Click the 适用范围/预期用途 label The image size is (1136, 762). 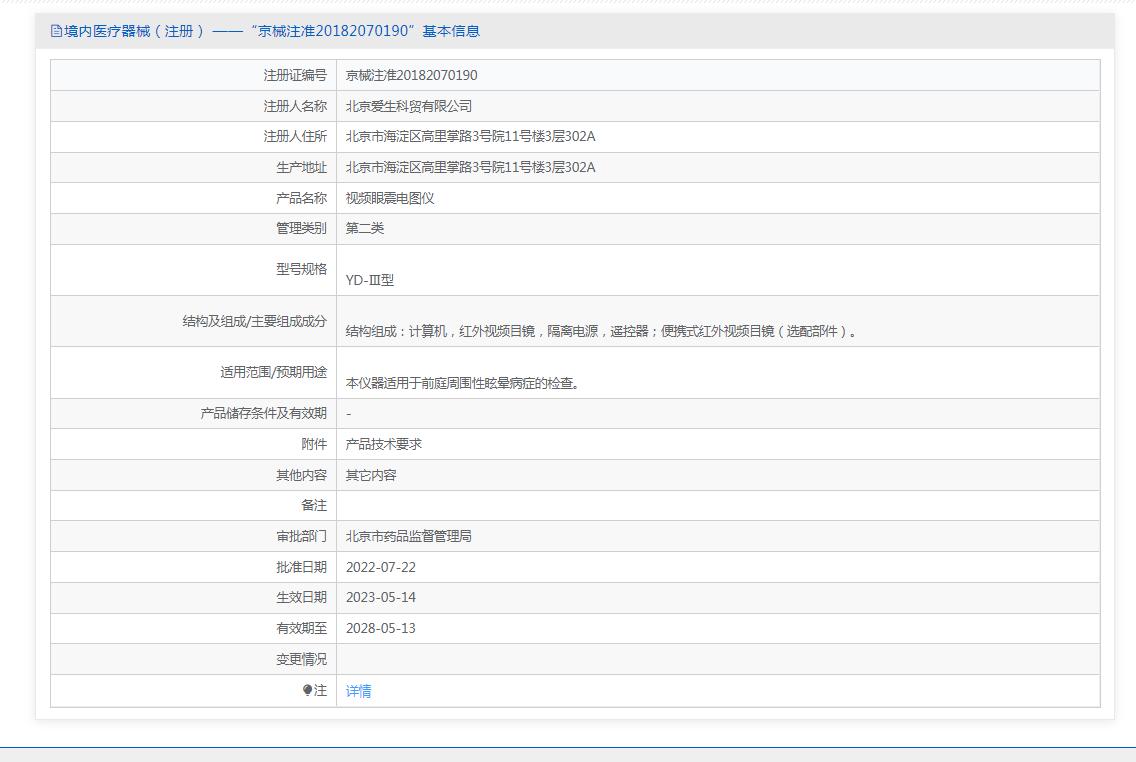273,372
